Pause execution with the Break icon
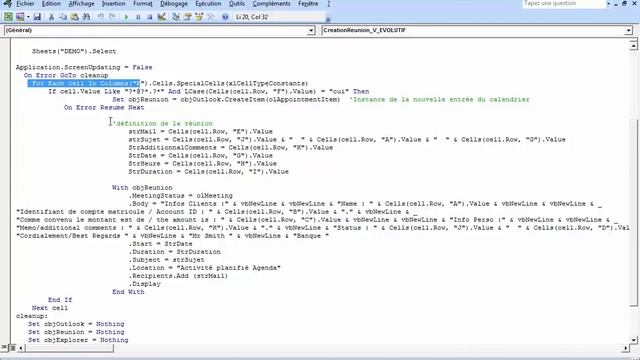640x360 pixels. pos(138,17)
